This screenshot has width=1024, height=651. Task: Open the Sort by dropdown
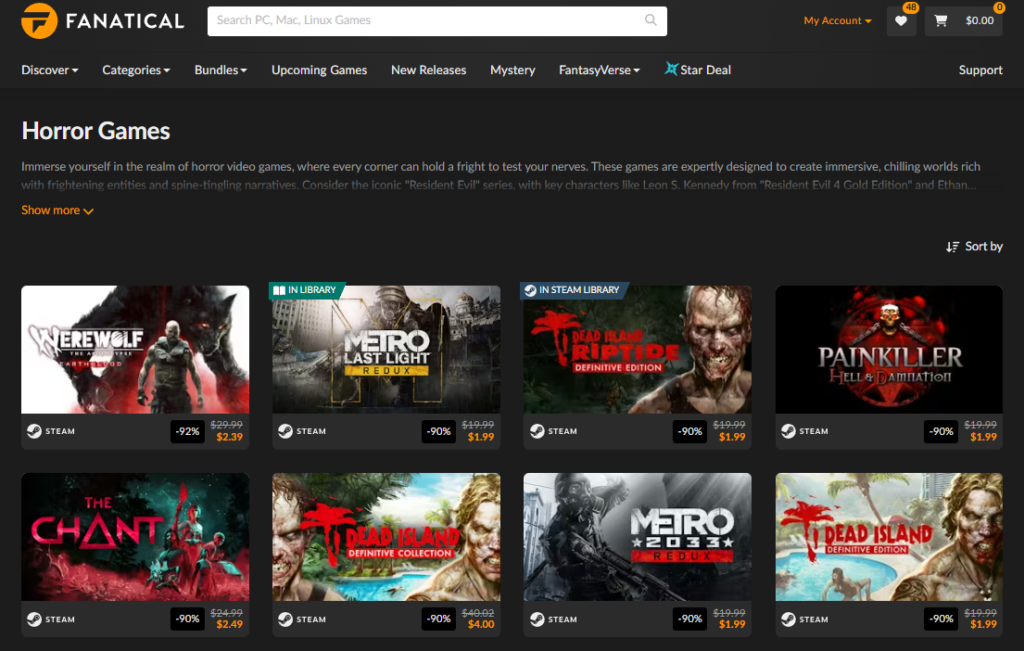[974, 247]
